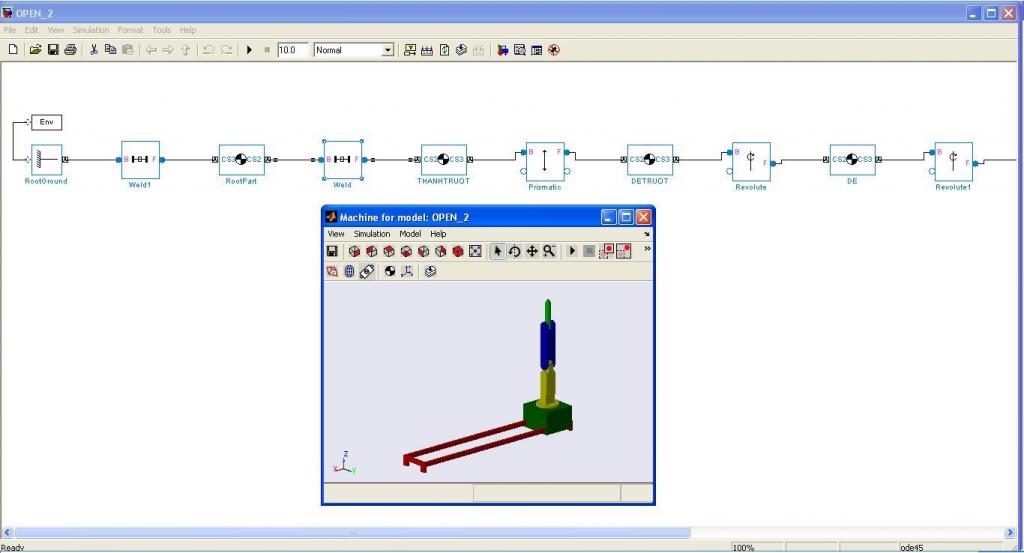Select the solid red isometric view cube
The height and width of the screenshot is (553, 1024).
[x=458, y=251]
